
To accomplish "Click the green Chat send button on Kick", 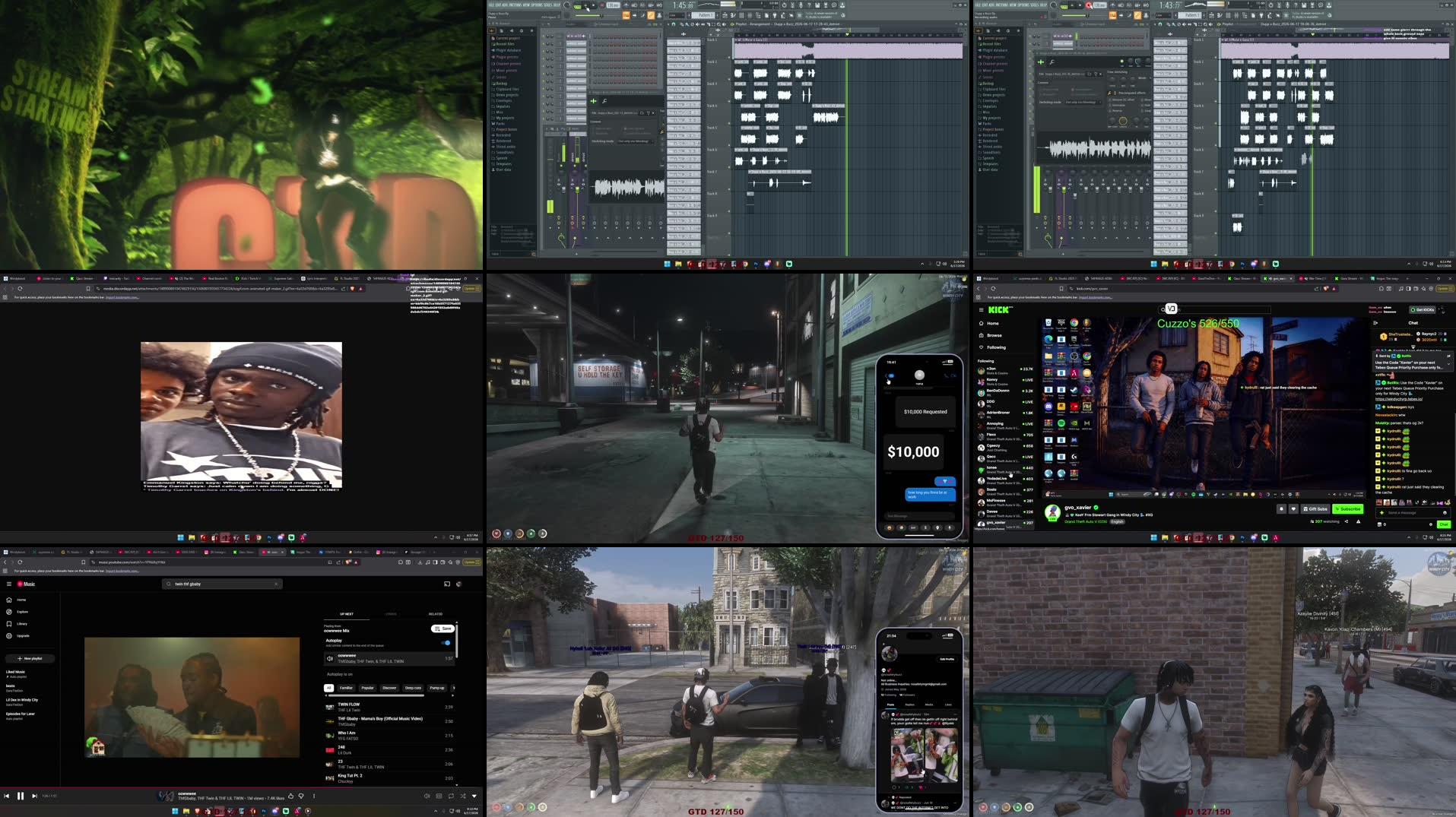I will click(1443, 524).
